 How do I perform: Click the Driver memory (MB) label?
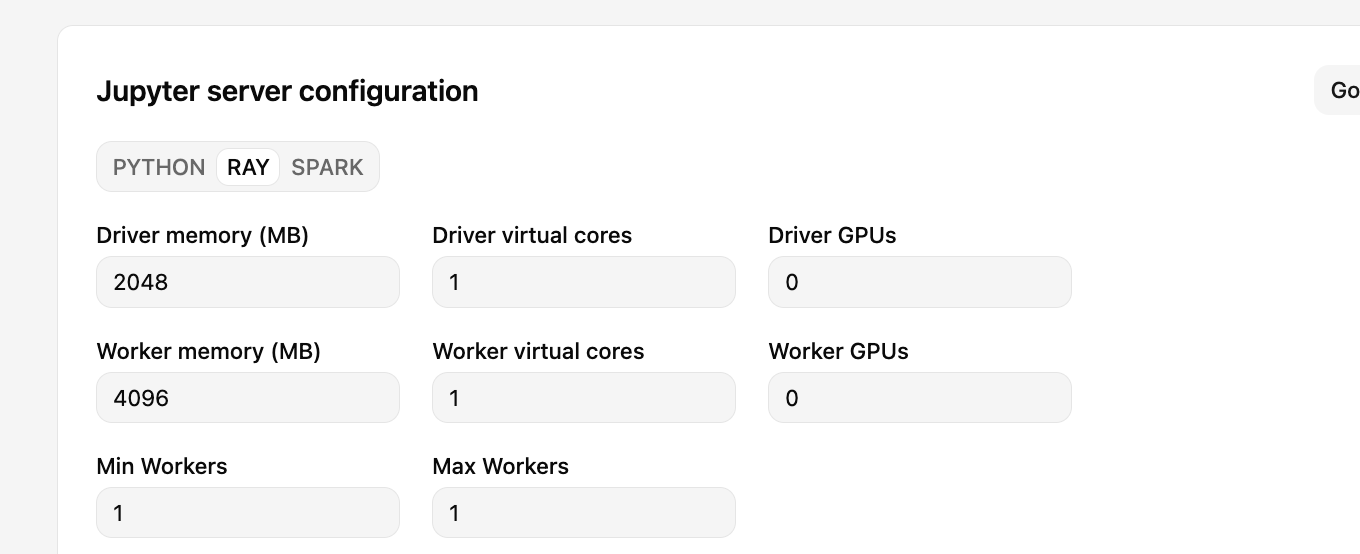point(203,236)
